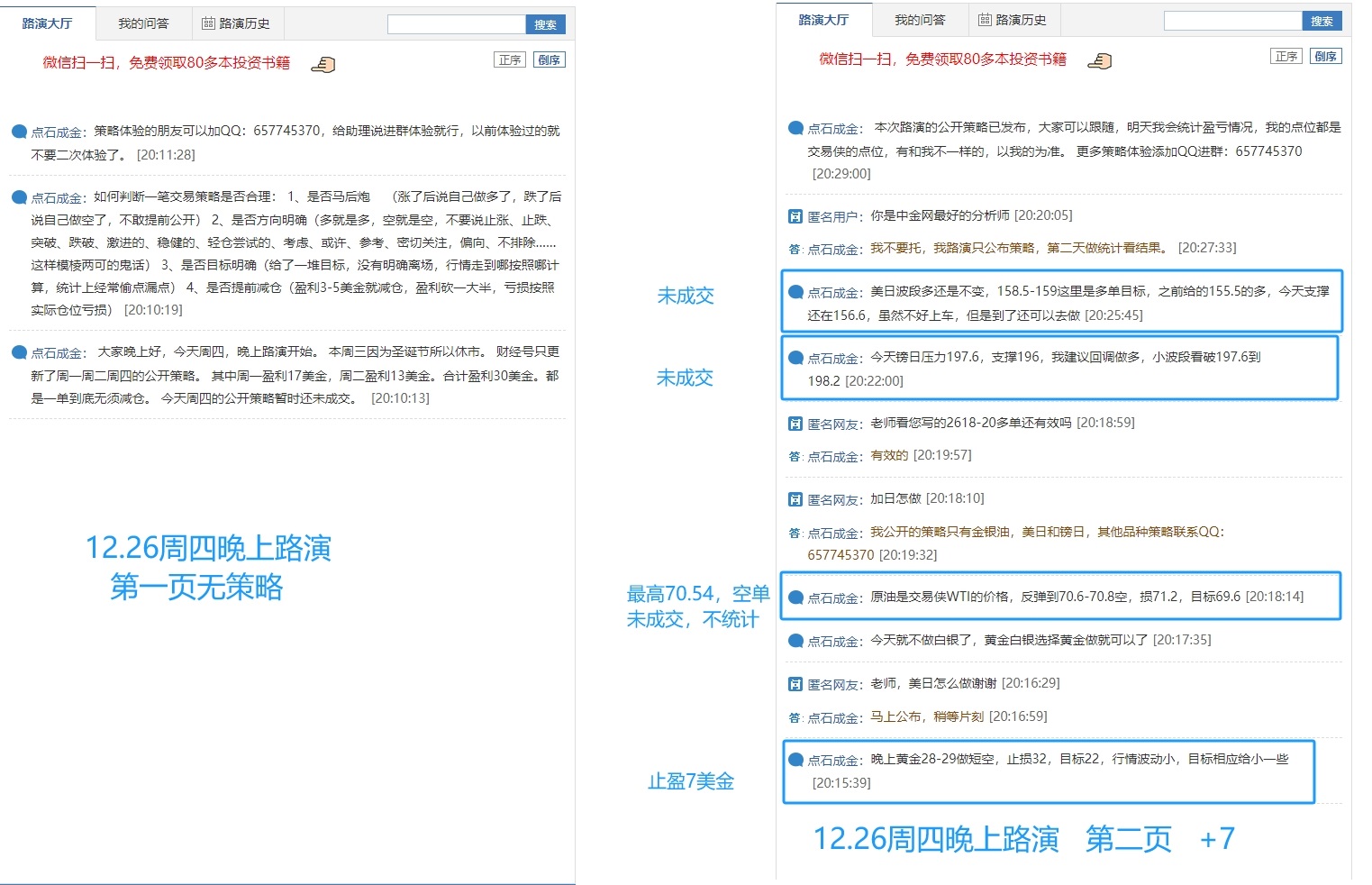This screenshot has height=885, width=1372.
Task: Click speech bubble icon beside 原油是交易侠WTI message
Action: click(795, 598)
